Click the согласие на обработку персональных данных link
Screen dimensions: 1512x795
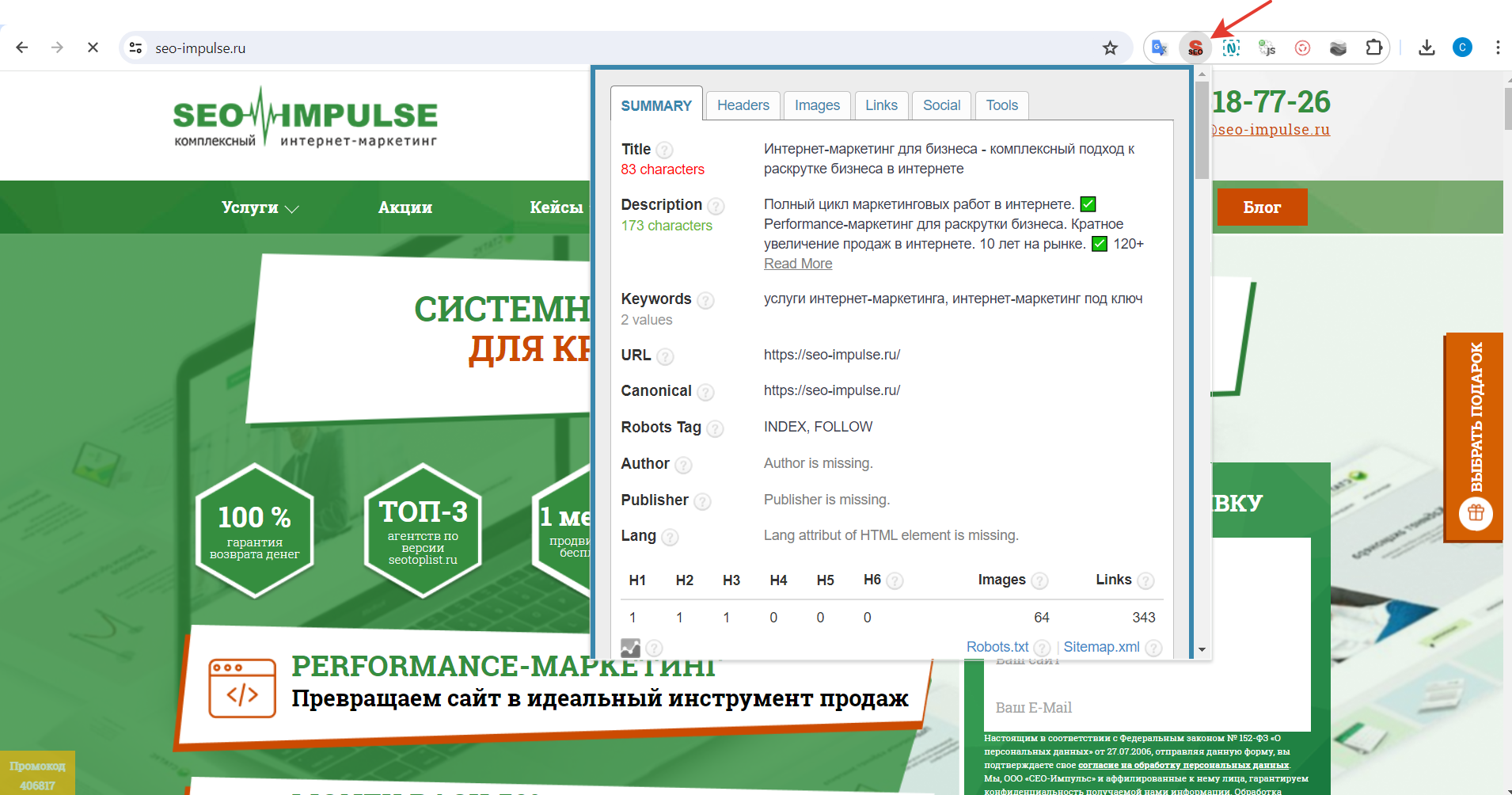point(1183,765)
